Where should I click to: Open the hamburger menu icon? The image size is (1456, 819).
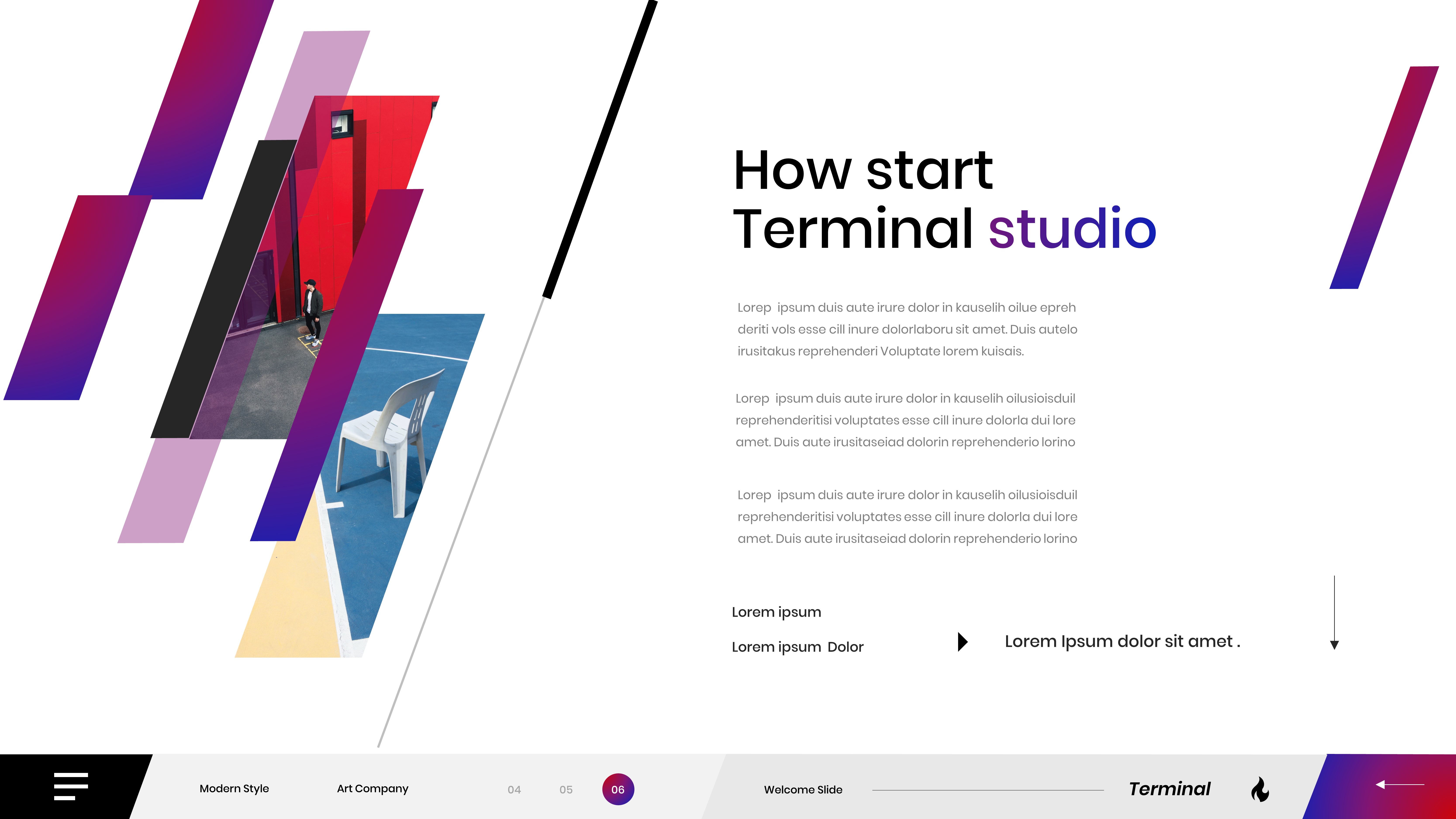pyautogui.click(x=71, y=786)
